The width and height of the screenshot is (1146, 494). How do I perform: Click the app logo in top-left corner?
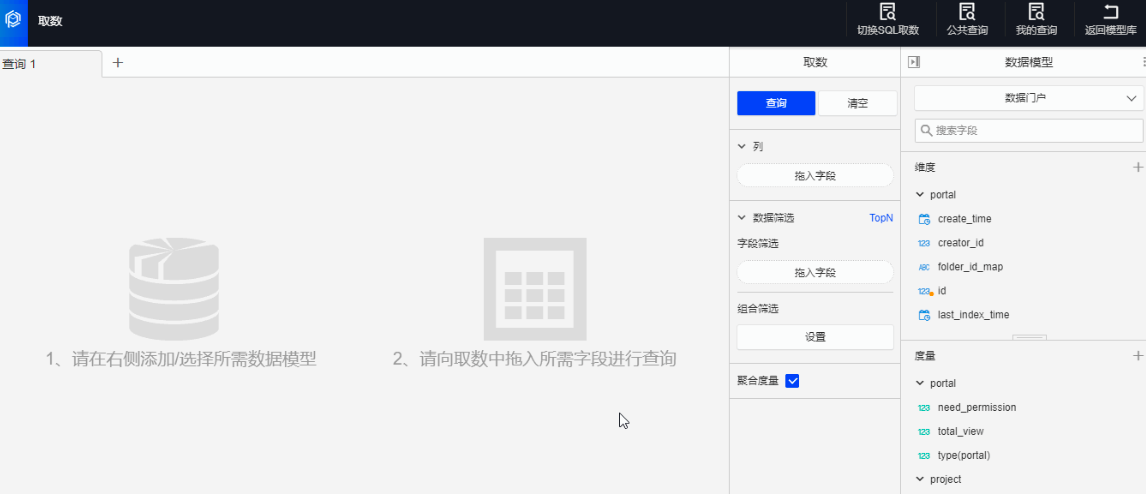[13, 20]
